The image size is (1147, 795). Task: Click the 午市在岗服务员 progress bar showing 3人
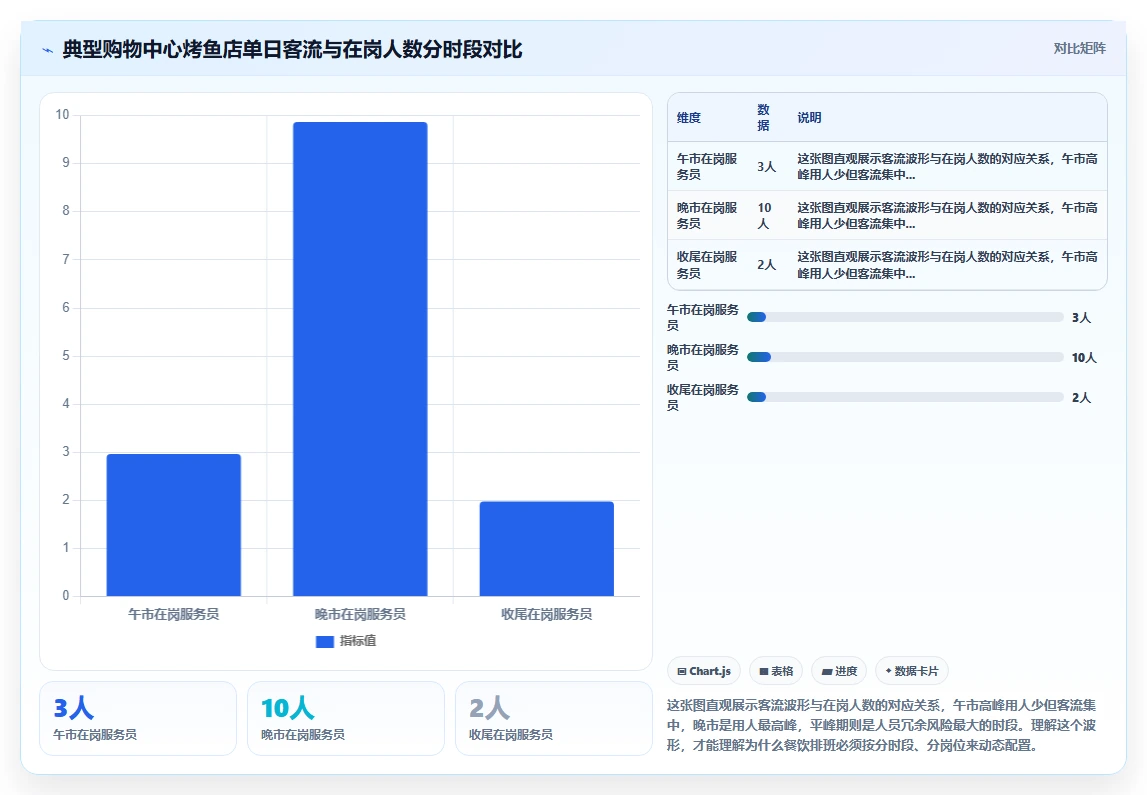[x=905, y=317]
